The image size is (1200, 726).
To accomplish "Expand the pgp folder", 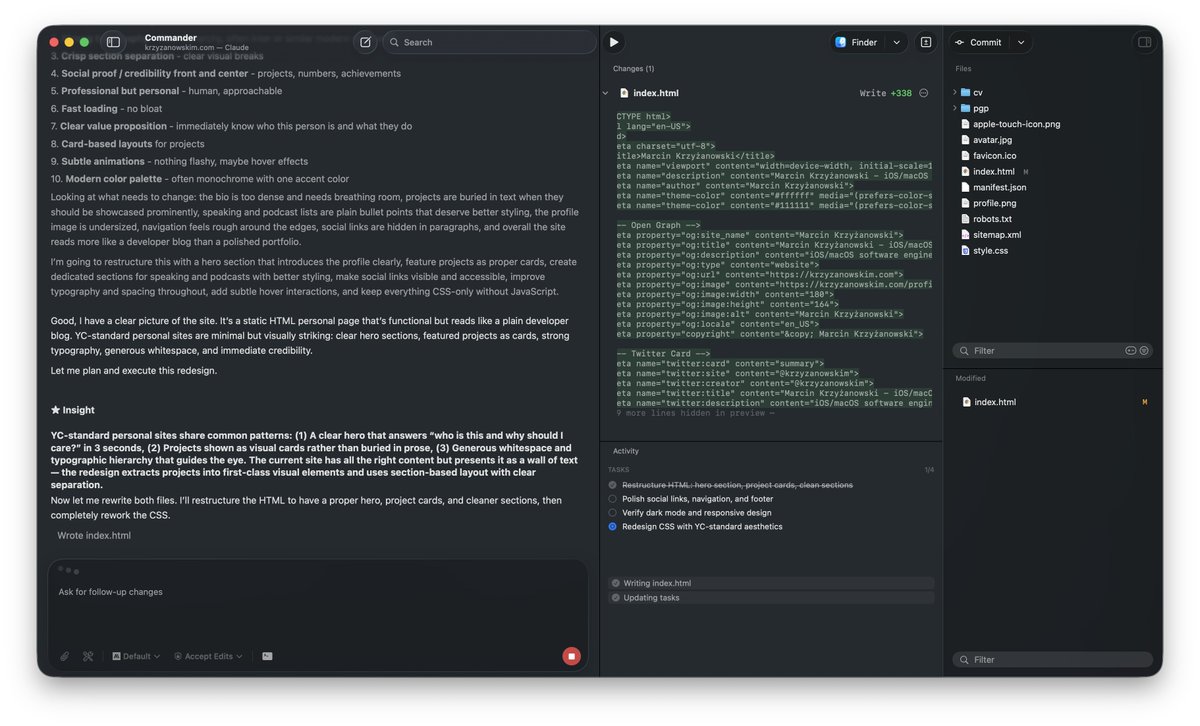I will coord(956,108).
